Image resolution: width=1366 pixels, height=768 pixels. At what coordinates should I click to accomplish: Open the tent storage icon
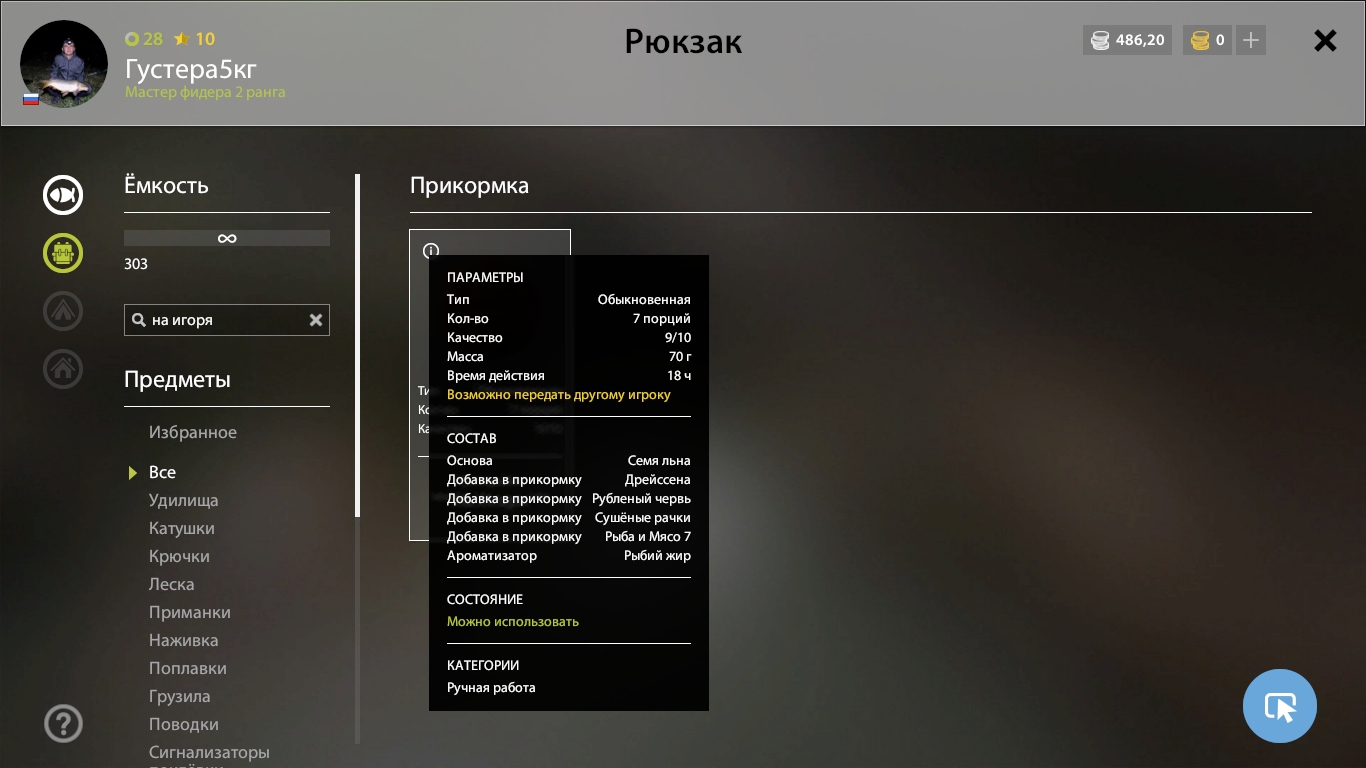63,311
